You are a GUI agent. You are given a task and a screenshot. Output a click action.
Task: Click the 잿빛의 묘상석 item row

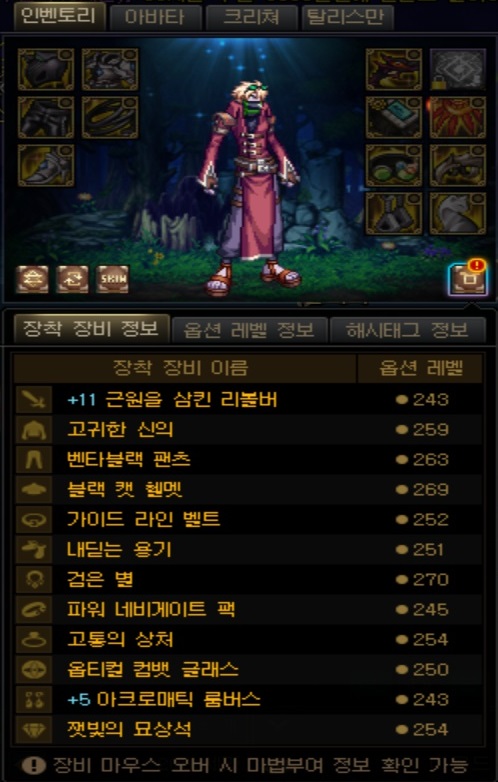point(248,729)
